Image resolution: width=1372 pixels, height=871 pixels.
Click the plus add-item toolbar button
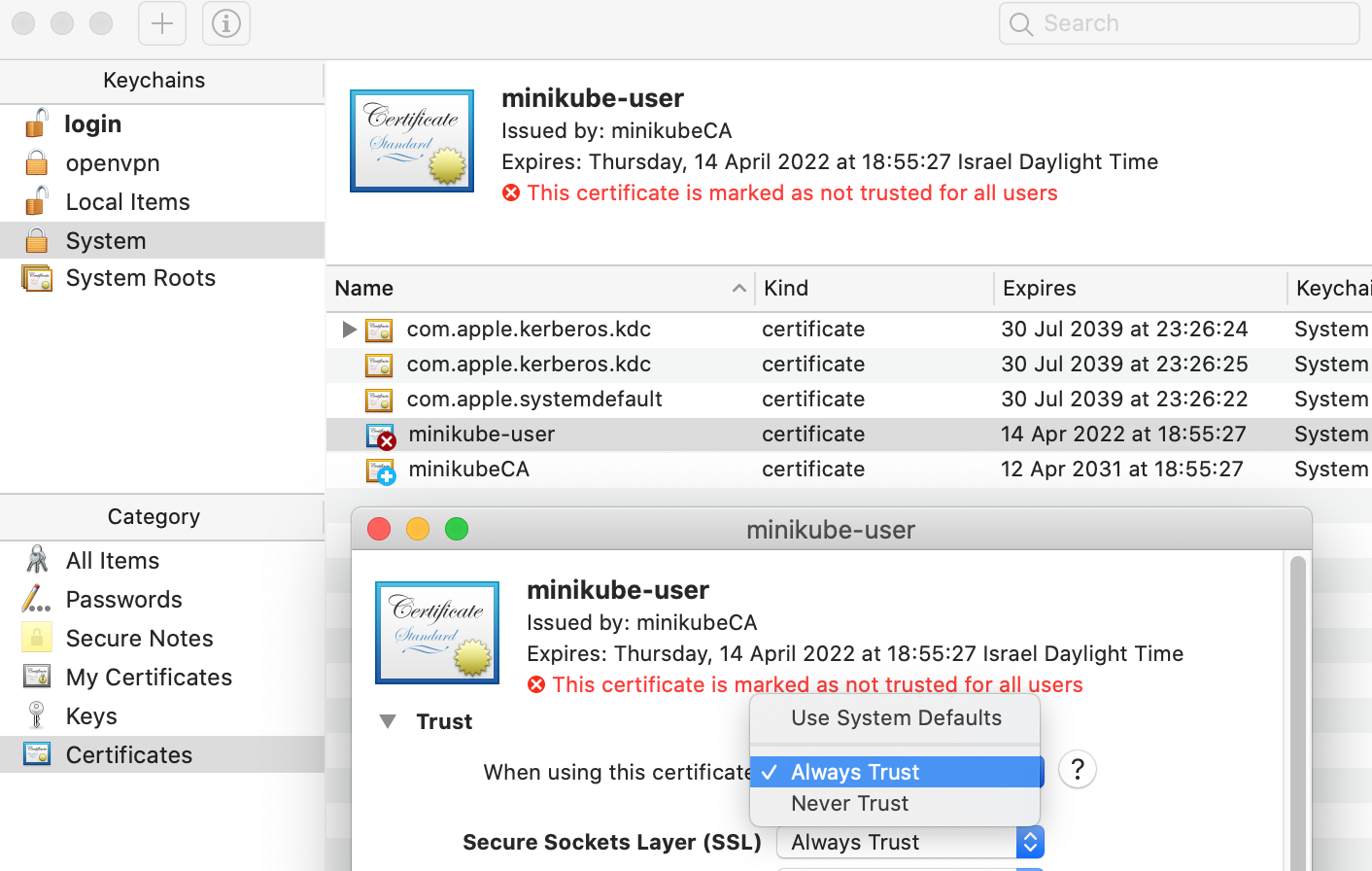coord(162,23)
